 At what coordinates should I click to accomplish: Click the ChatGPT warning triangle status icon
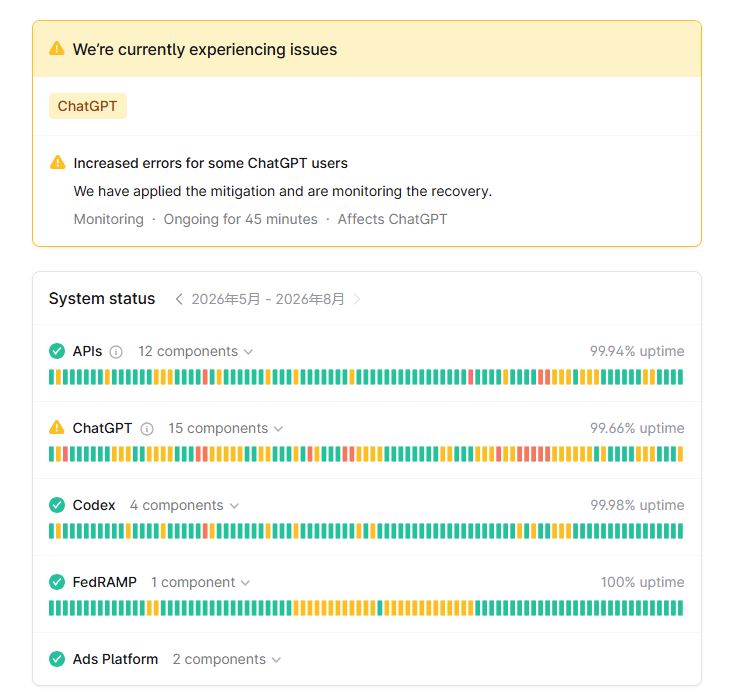point(57,427)
